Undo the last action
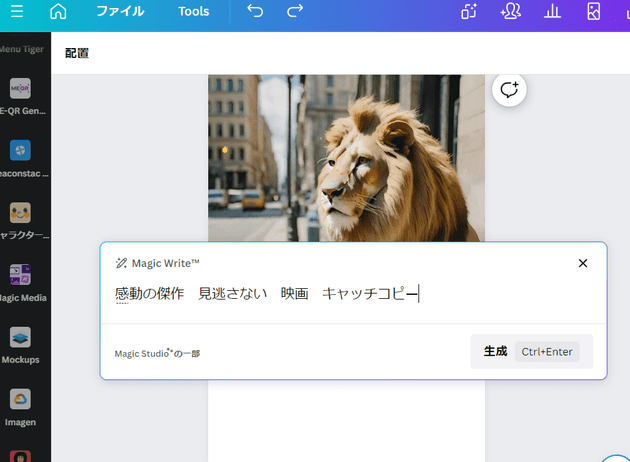 (256, 12)
